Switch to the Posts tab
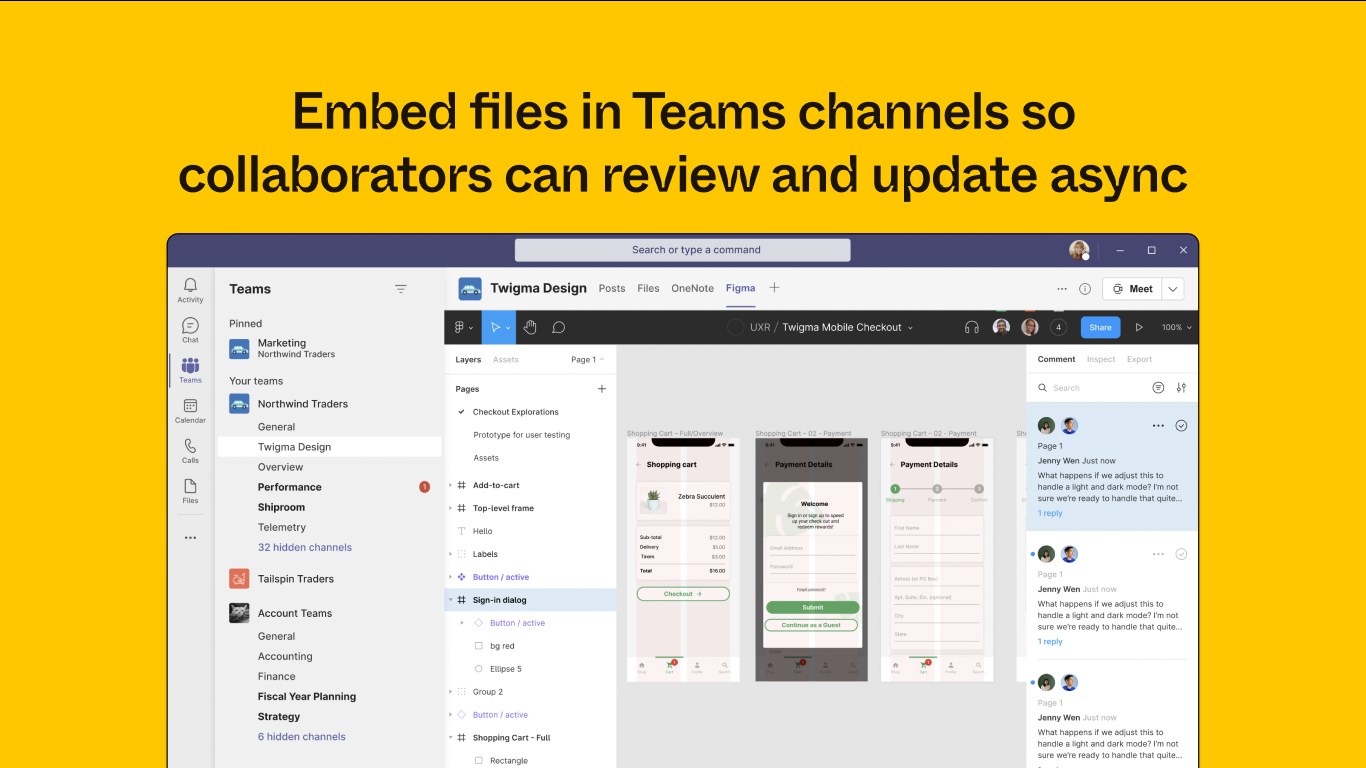Image resolution: width=1366 pixels, height=768 pixels. [612, 289]
